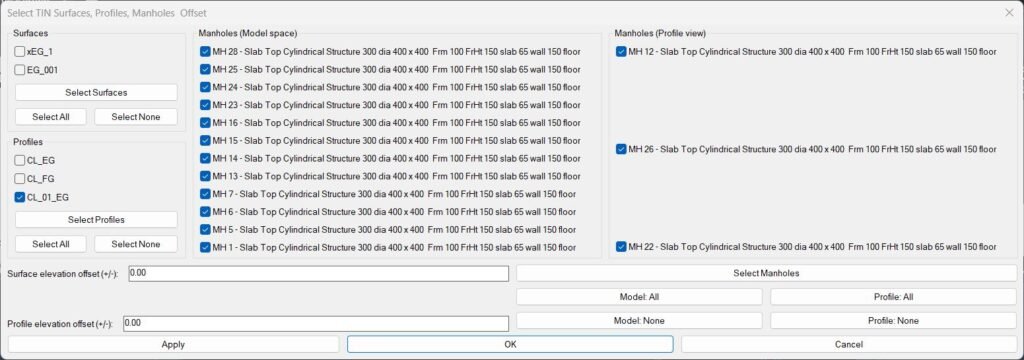The width and height of the screenshot is (1024, 360).
Task: Choose the Profile: All button
Action: tap(893, 297)
